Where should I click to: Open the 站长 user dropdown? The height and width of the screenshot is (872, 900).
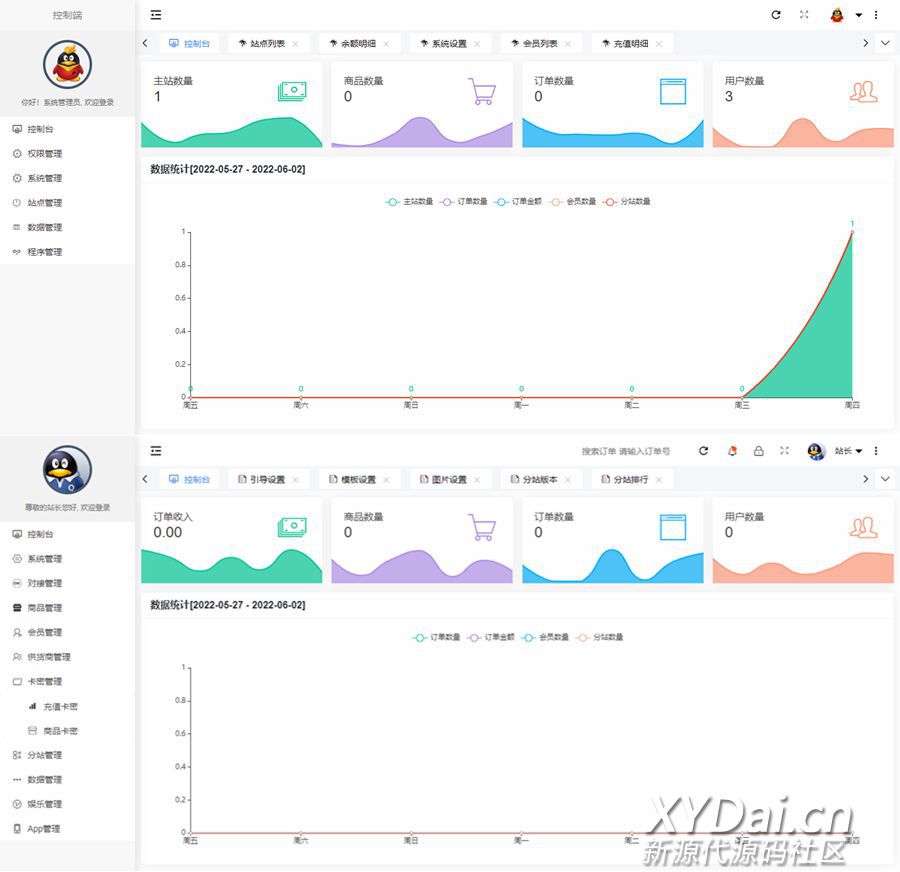848,451
